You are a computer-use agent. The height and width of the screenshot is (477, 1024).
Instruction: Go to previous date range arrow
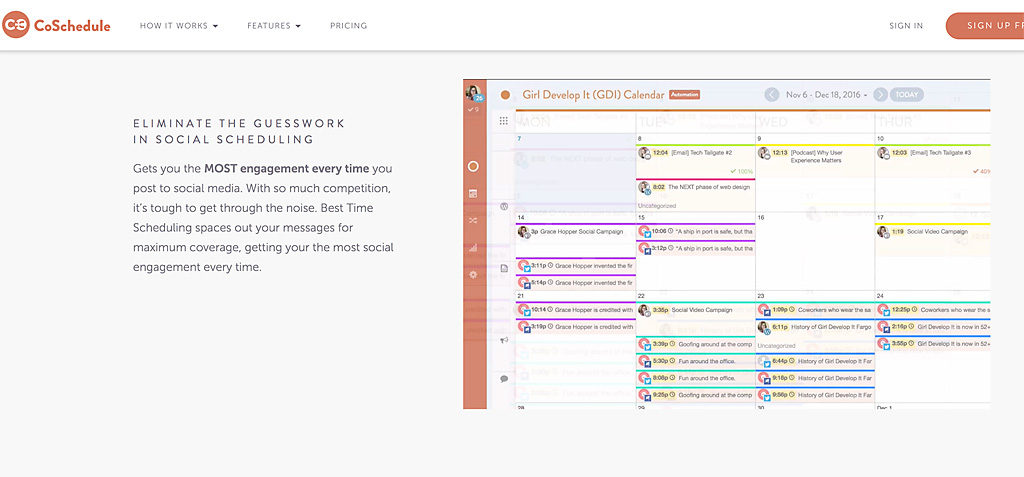[x=772, y=95]
